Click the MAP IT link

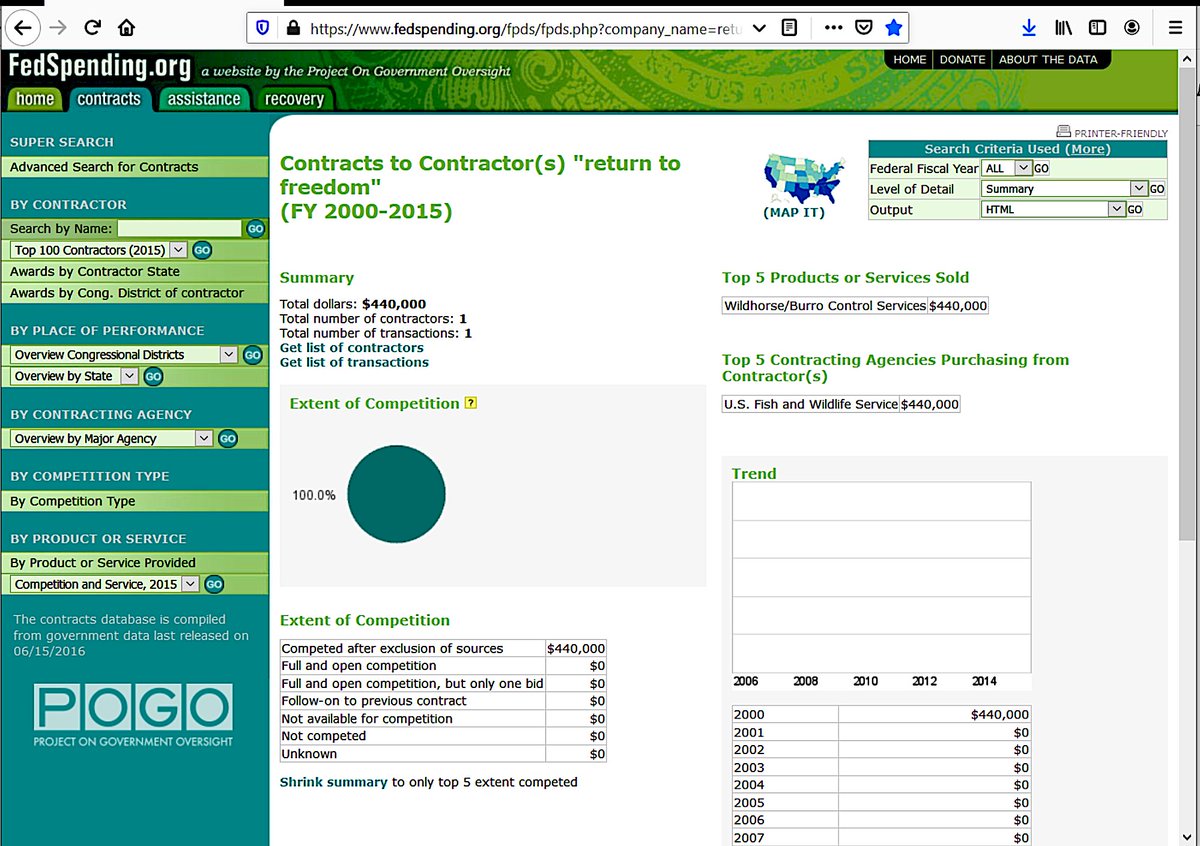[x=794, y=213]
